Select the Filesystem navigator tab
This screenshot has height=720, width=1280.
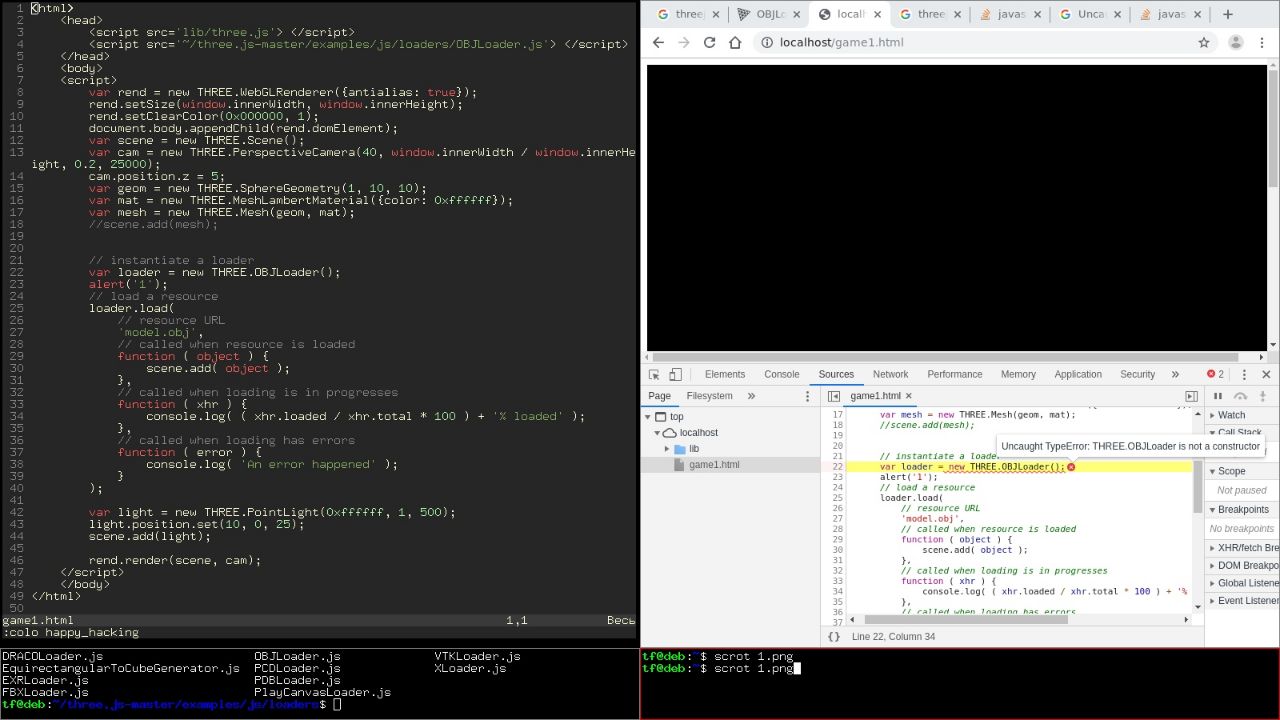[709, 396]
